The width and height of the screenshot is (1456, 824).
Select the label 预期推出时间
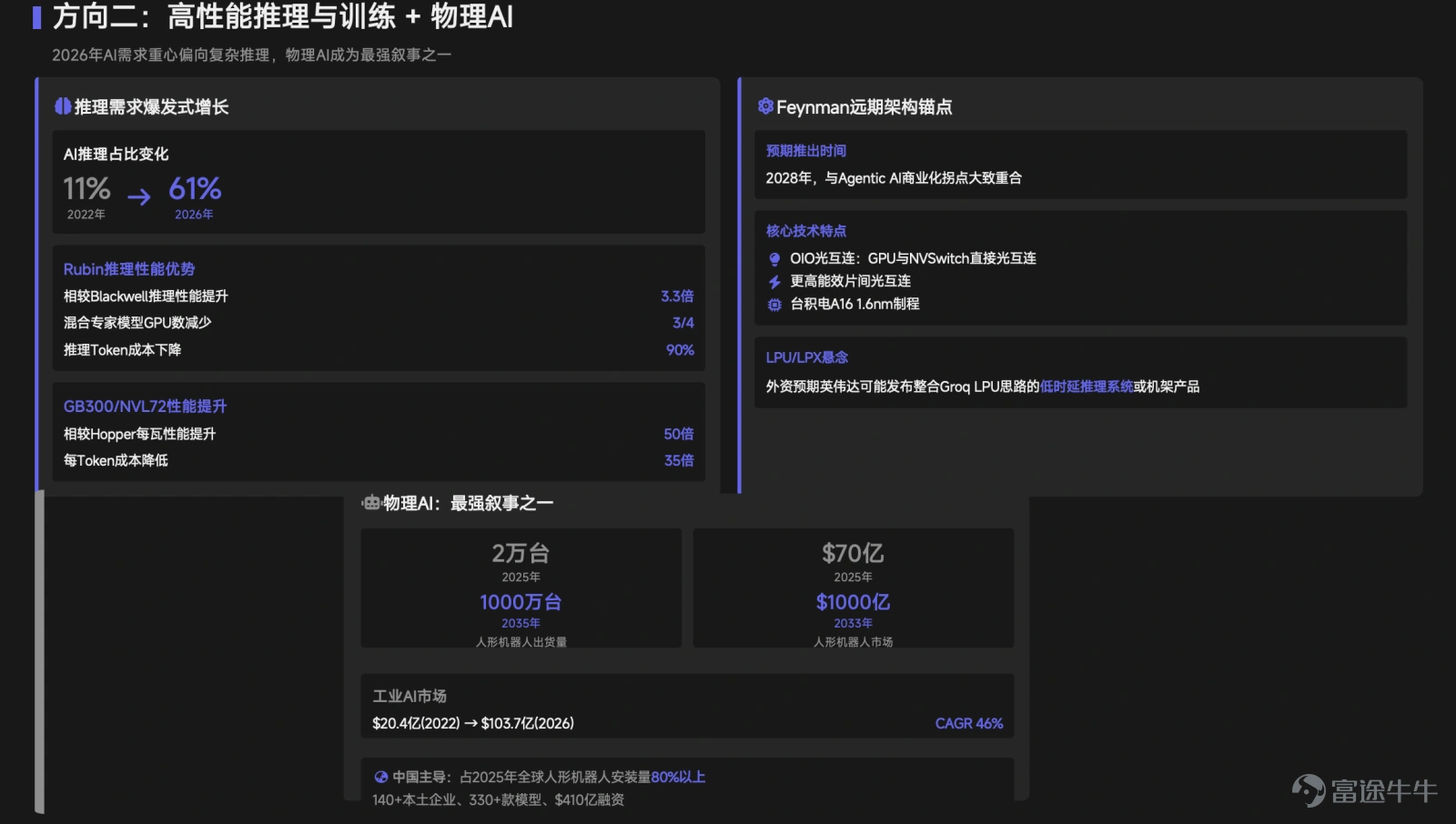coord(806,151)
